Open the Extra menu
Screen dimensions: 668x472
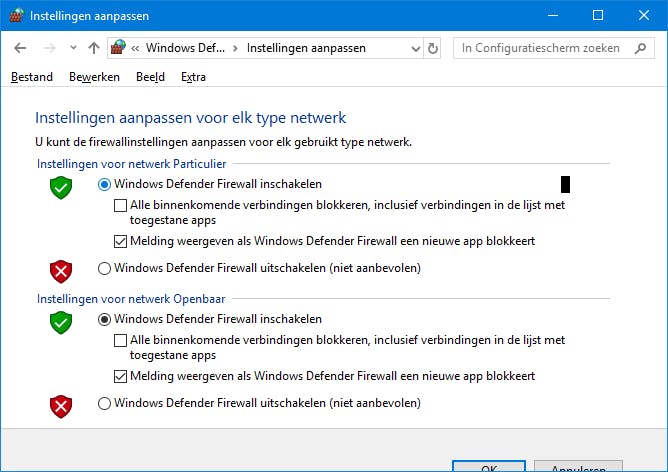pyautogui.click(x=193, y=77)
